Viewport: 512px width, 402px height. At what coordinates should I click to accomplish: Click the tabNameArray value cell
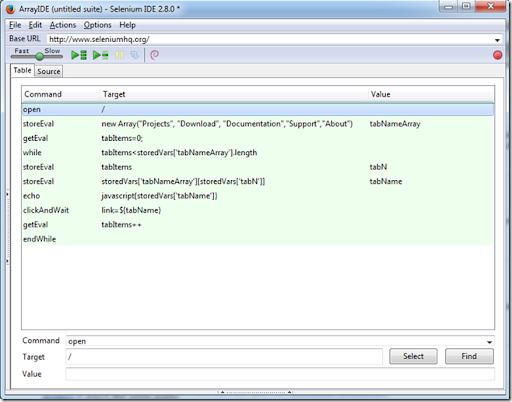tap(395, 124)
